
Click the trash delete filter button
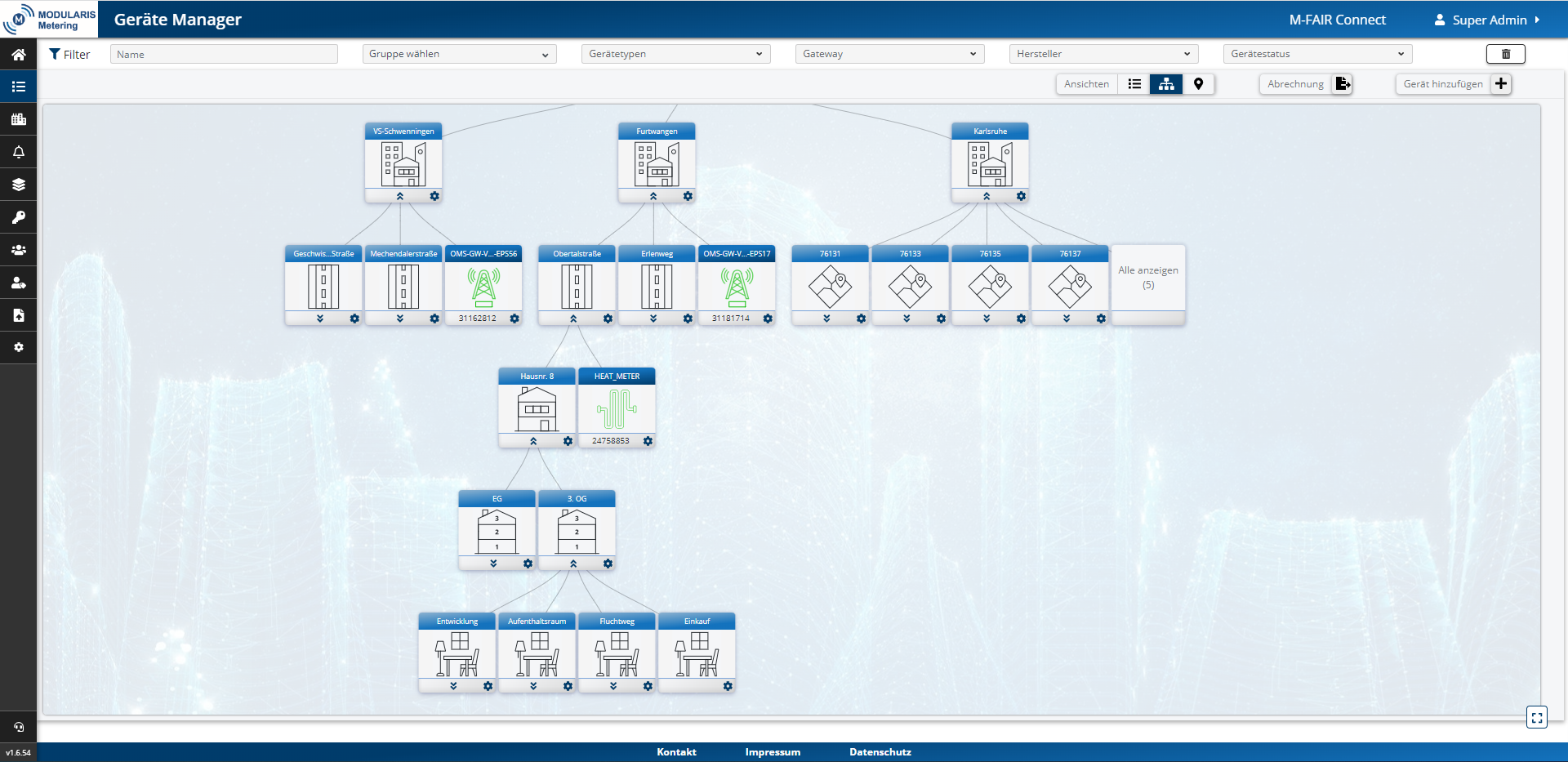(1505, 54)
